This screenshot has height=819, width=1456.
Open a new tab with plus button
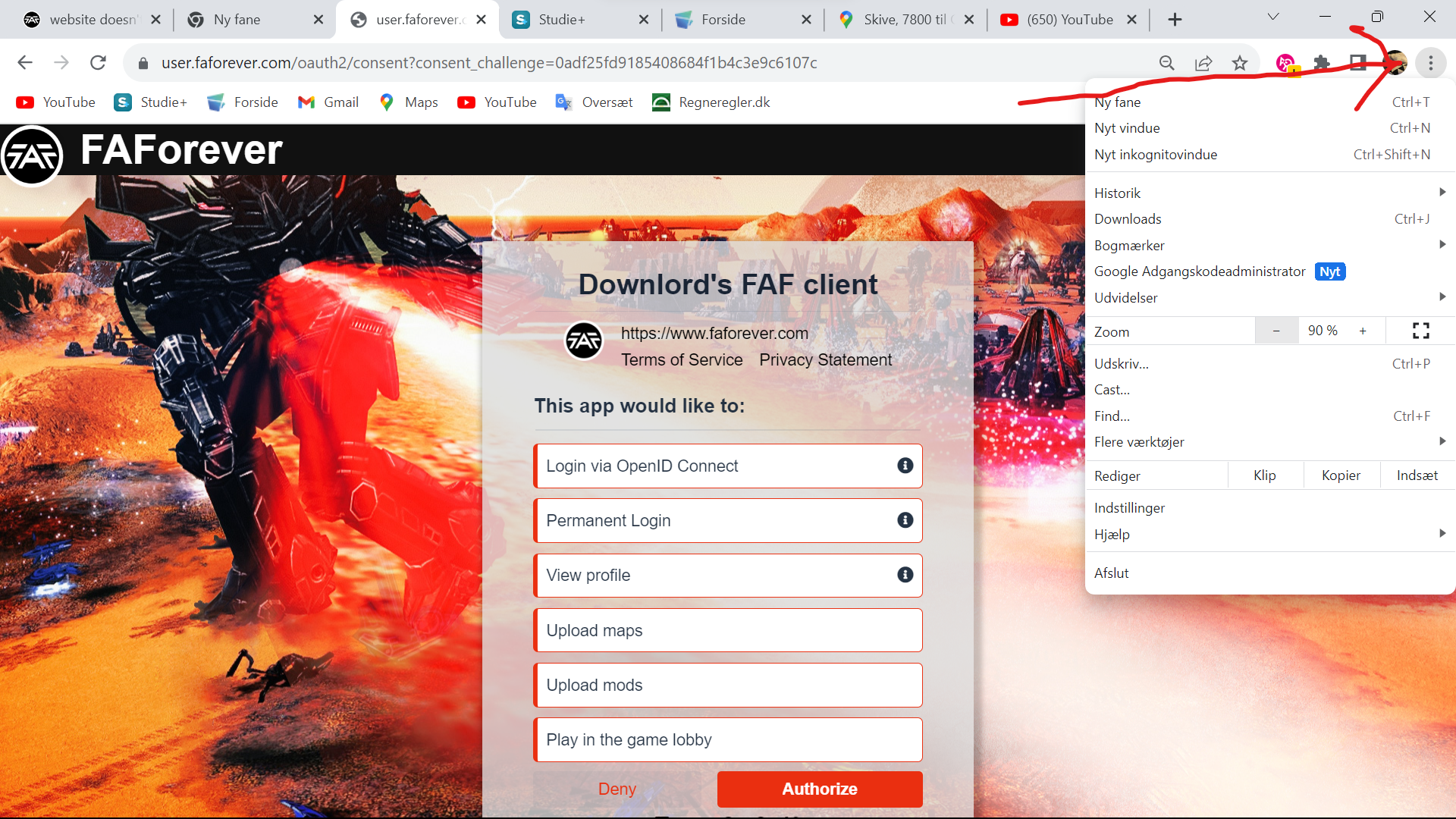1175,20
